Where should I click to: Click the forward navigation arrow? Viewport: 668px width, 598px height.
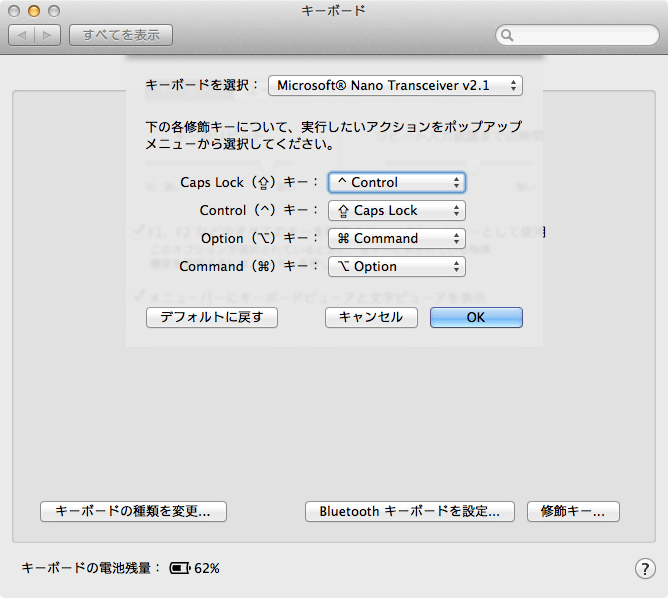[x=47, y=35]
